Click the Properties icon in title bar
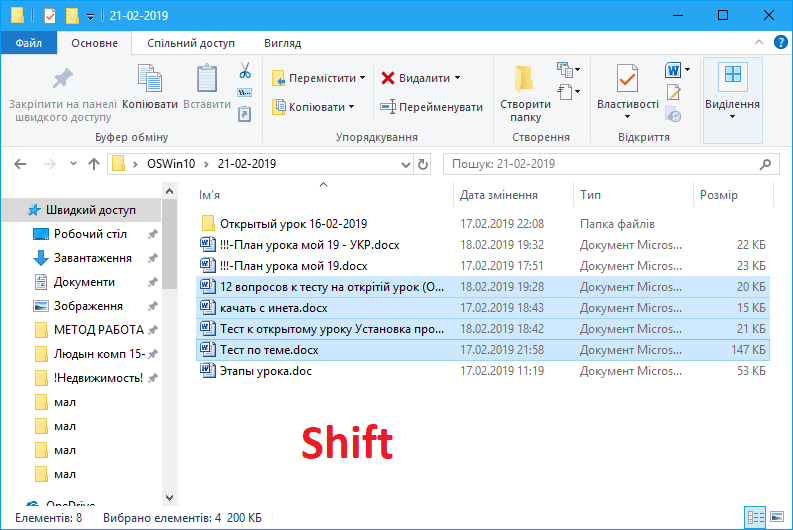The image size is (793, 530). 50,16
